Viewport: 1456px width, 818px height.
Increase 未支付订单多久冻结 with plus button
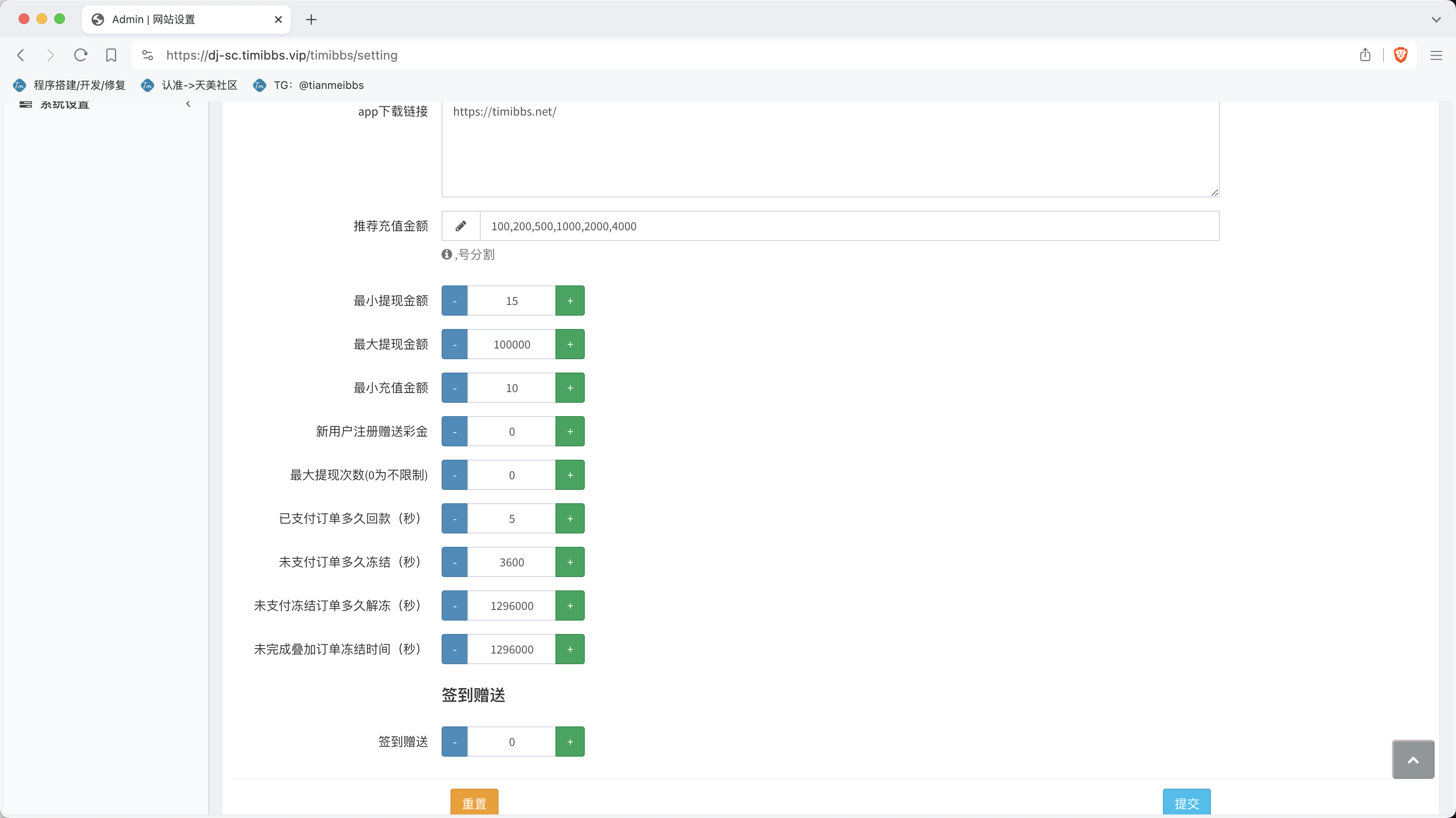point(570,561)
